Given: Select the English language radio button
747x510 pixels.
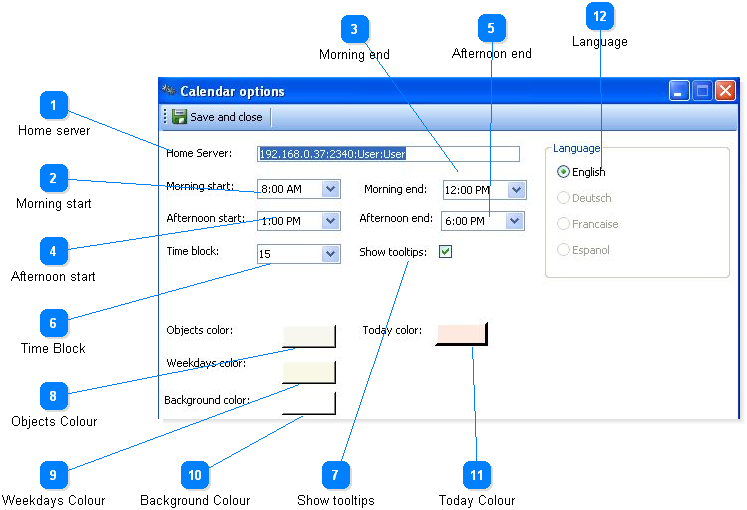Looking at the screenshot, I should (x=564, y=172).
